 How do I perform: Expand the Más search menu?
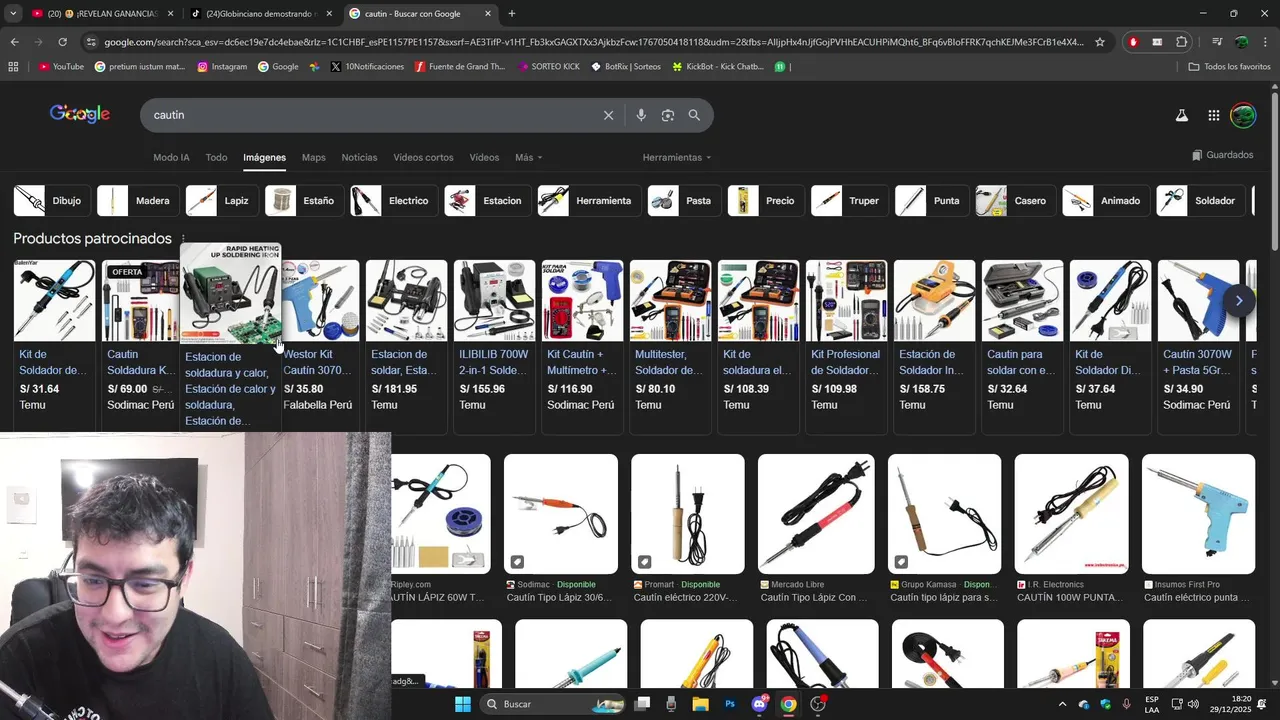coord(528,157)
